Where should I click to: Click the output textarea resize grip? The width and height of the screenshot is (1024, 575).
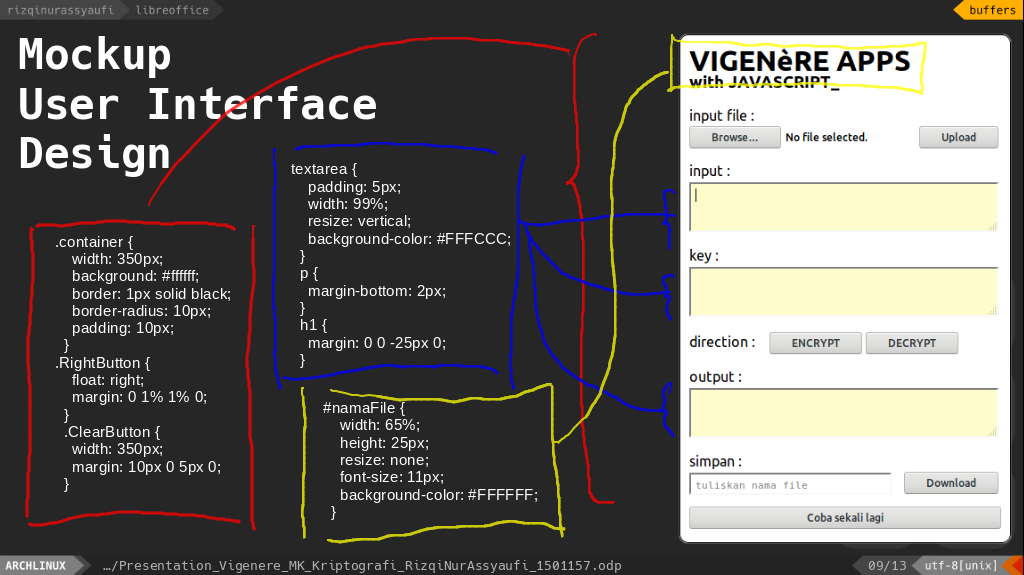tap(992, 432)
